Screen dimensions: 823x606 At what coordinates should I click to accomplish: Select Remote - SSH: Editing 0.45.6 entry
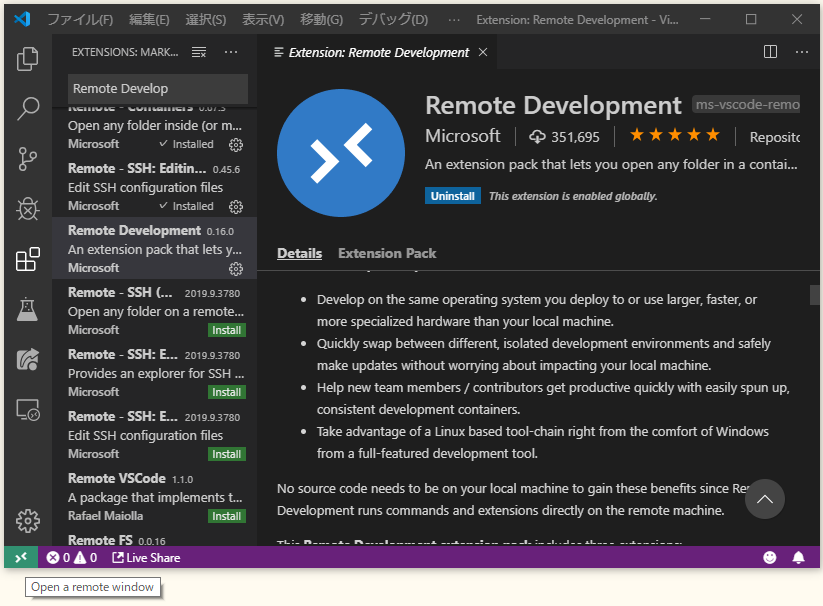tap(154, 186)
